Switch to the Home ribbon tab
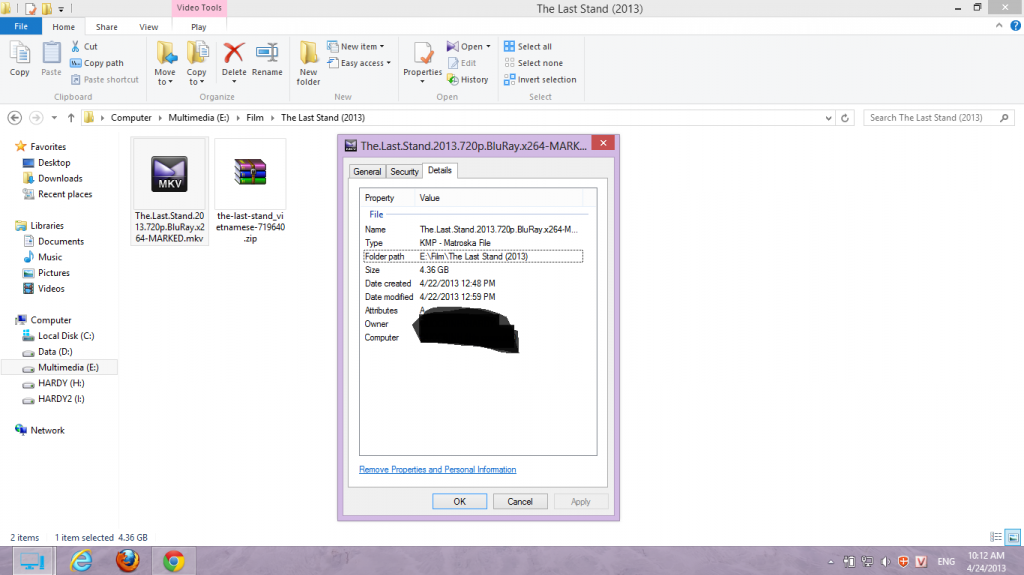The width and height of the screenshot is (1024, 575). click(x=63, y=27)
